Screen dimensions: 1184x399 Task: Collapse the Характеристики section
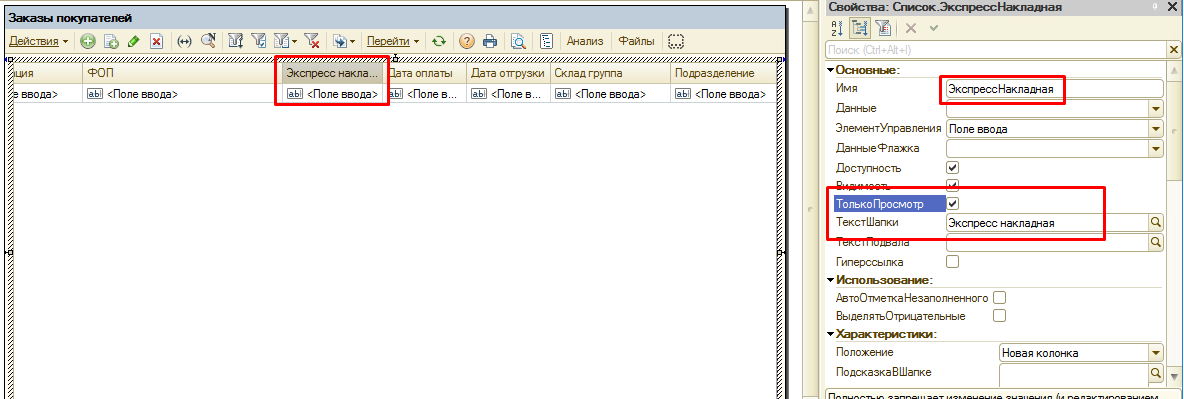tap(831, 334)
